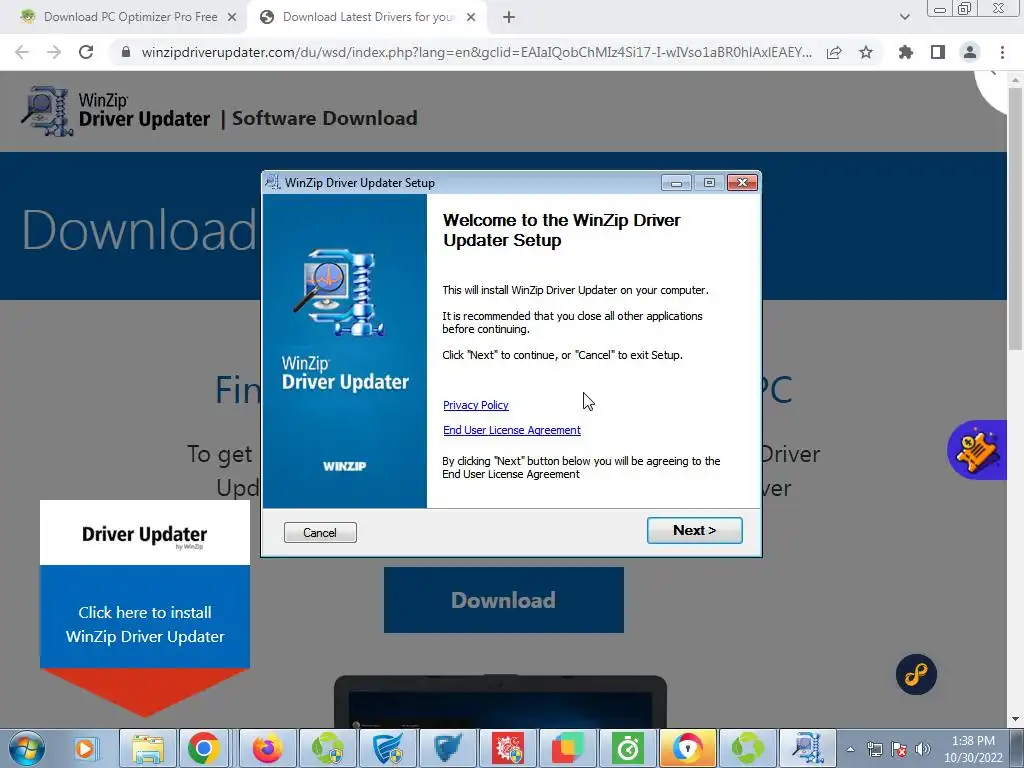Image resolution: width=1024 pixels, height=768 pixels.
Task: Open Google Chrome in the taskbar
Action: pos(204,748)
